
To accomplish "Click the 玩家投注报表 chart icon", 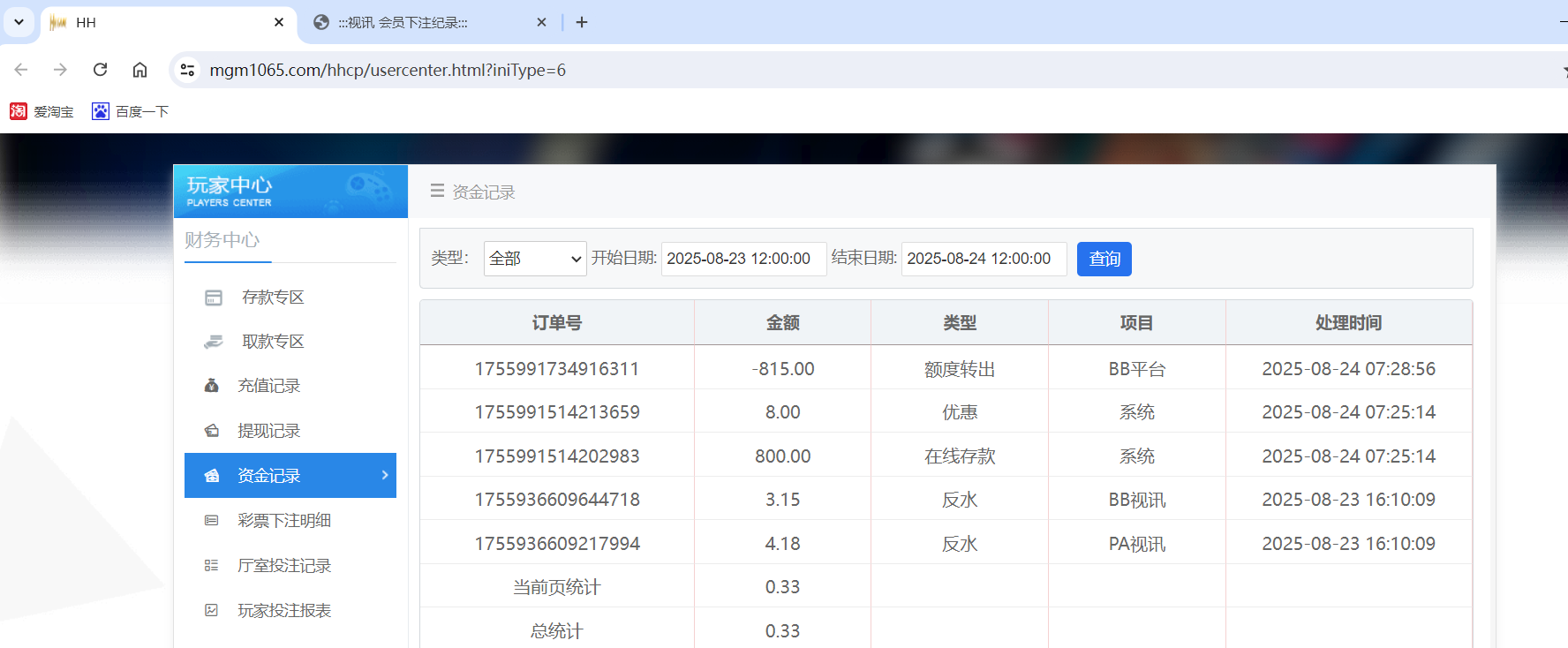I will [212, 610].
